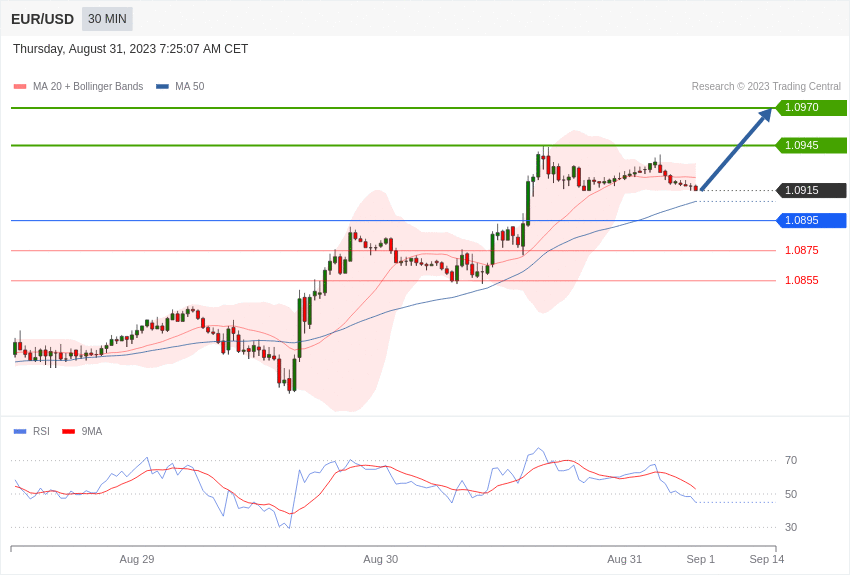Click the red 1.0855 support label
Image resolution: width=850 pixels, height=576 pixels.
[802, 281]
